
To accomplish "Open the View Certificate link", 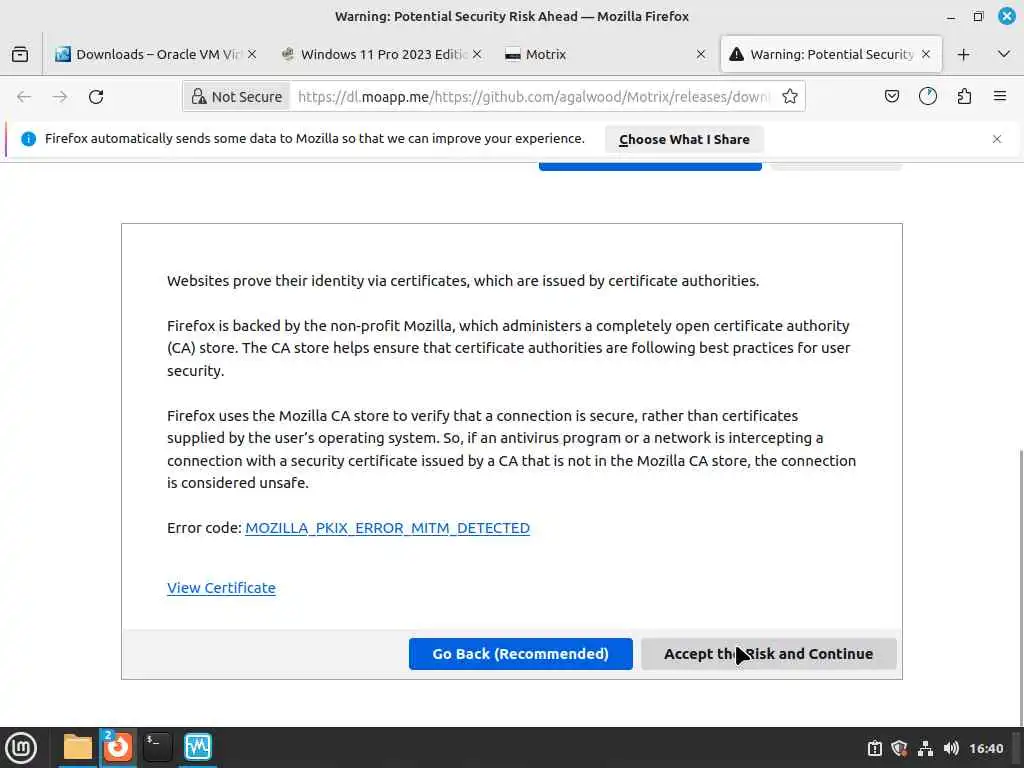I will click(221, 588).
